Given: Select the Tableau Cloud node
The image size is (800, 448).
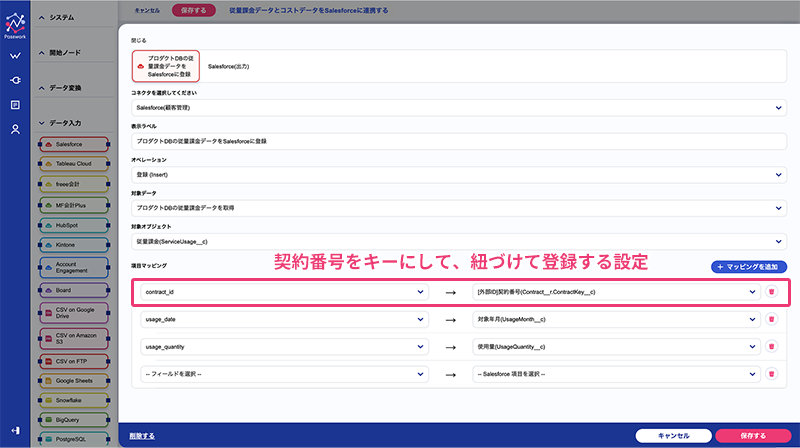Looking at the screenshot, I should coord(74,164).
